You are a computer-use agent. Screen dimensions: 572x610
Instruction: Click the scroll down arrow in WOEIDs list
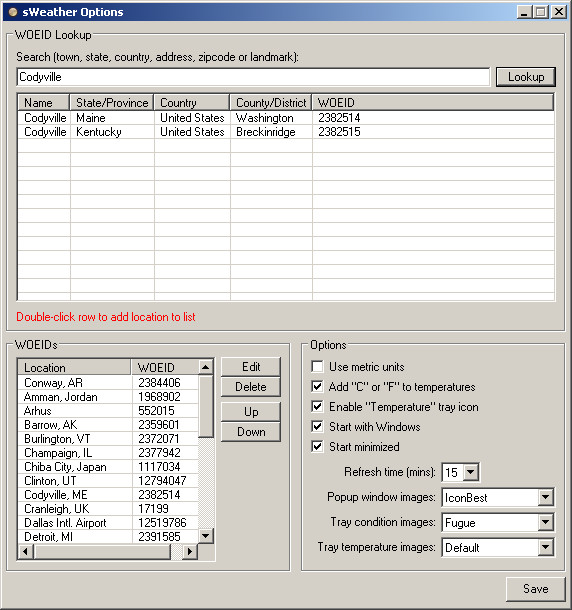point(205,536)
